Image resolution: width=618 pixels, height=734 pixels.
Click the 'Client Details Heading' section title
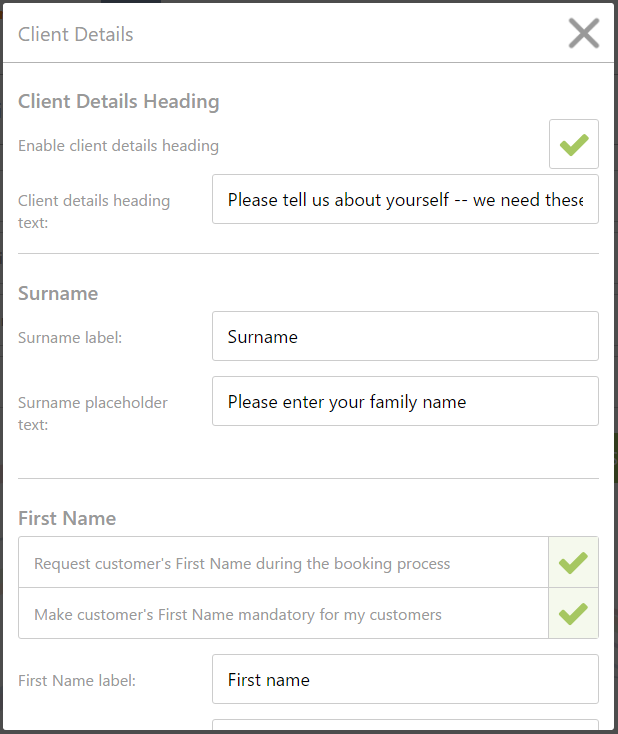point(118,102)
